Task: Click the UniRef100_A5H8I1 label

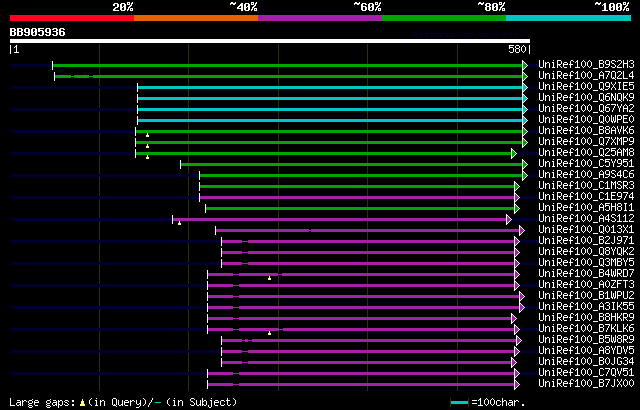Action: click(586, 208)
